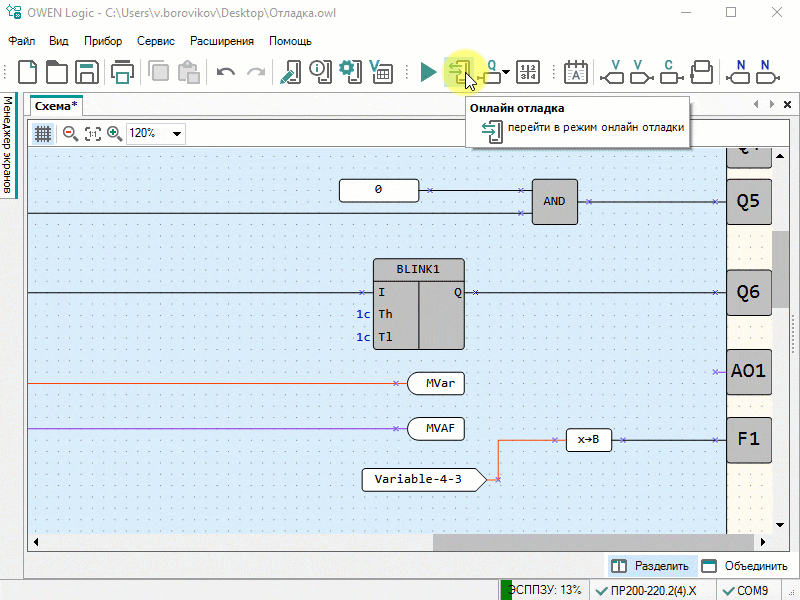The height and width of the screenshot is (600, 800).
Task: Open the 120% zoom dropdown
Action: click(x=178, y=133)
